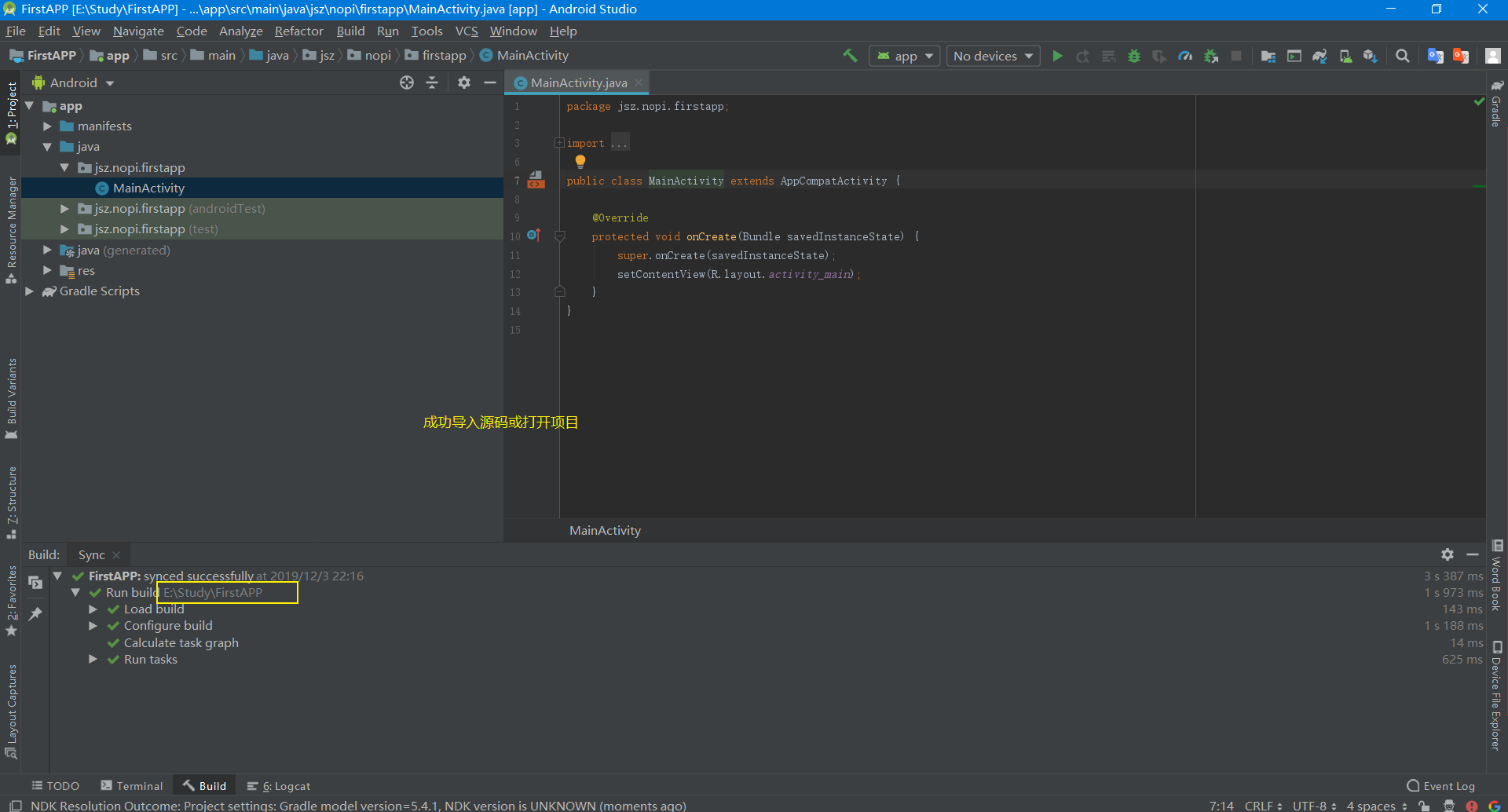Collapse the java folder
The width and height of the screenshot is (1508, 812).
[47, 147]
